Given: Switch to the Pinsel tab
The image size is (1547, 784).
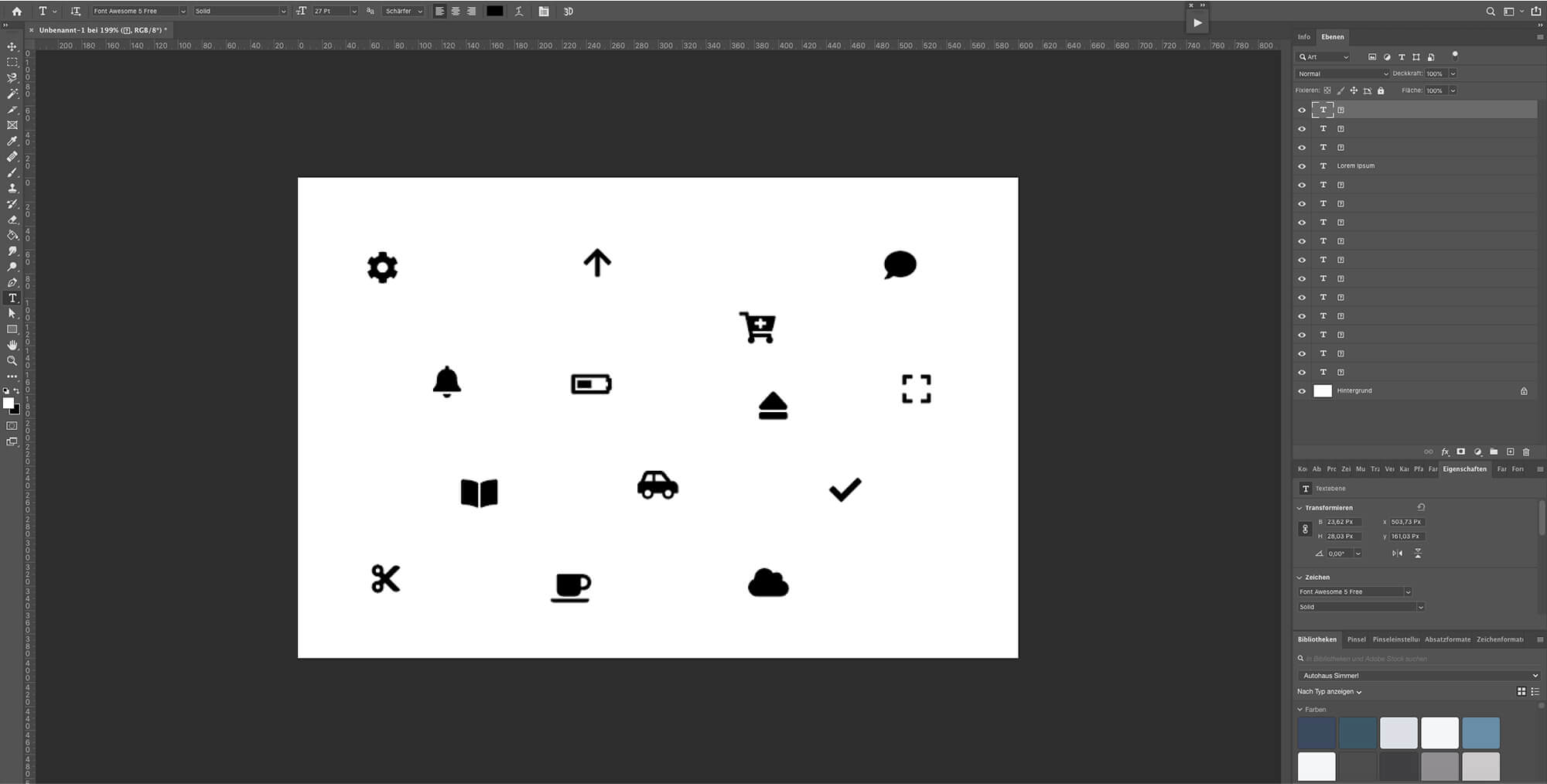Looking at the screenshot, I should 1356,639.
